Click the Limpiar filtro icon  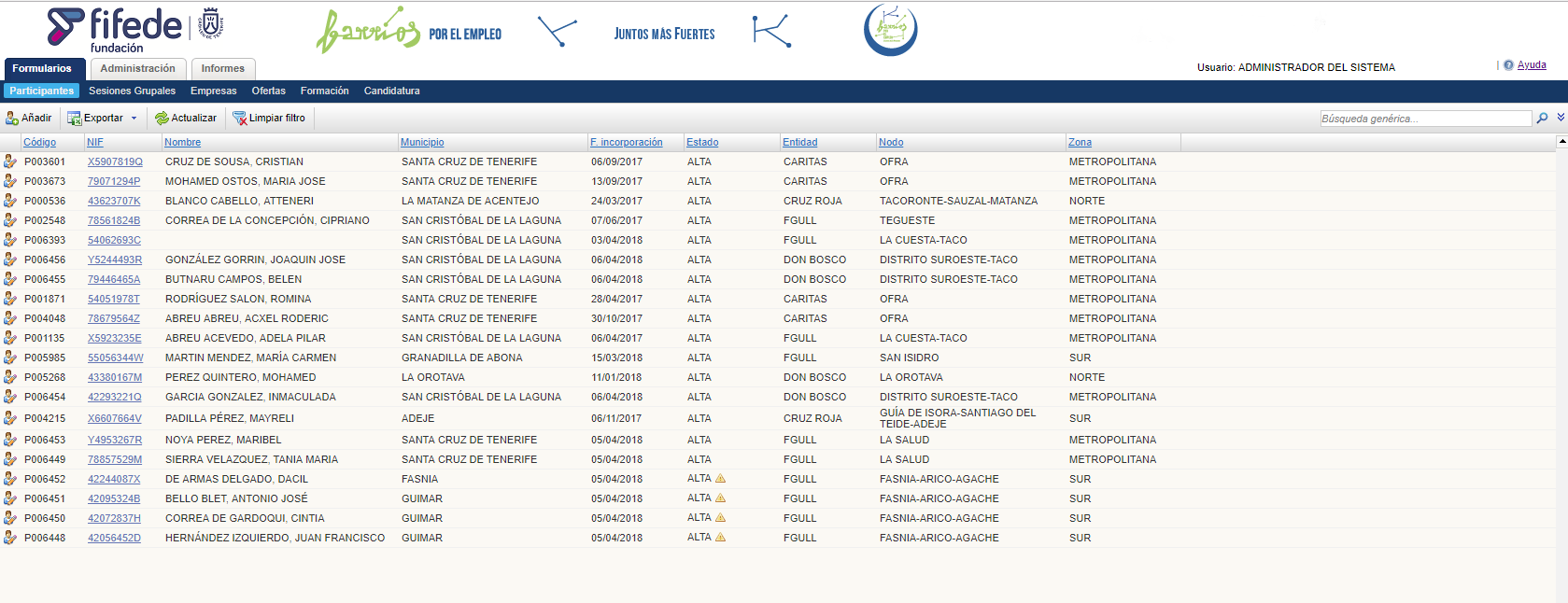pos(240,119)
